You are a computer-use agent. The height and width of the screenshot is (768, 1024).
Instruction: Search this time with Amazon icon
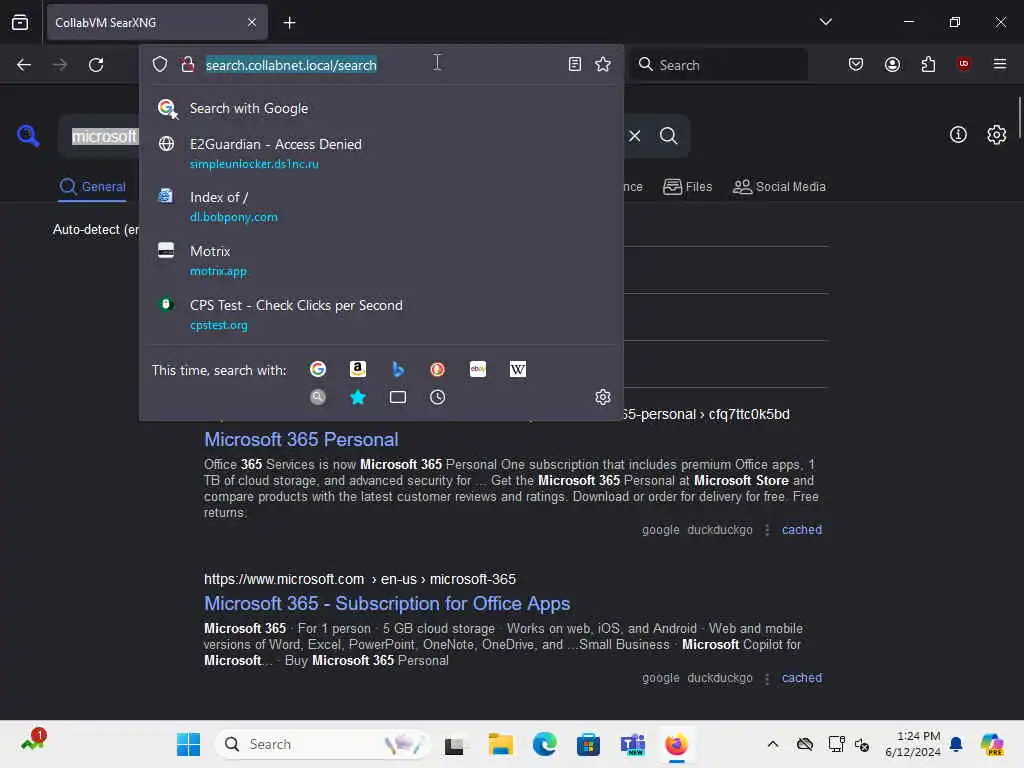358,370
